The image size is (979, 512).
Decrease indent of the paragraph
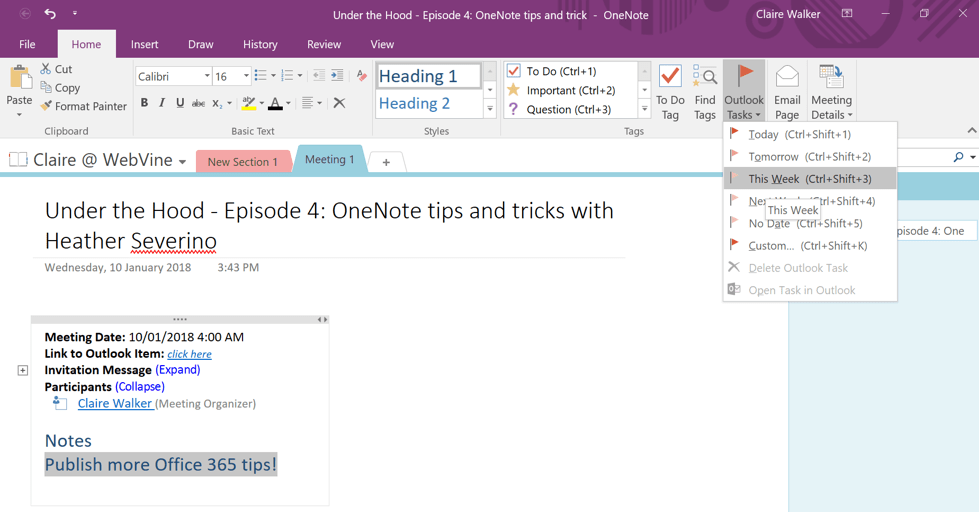(318, 76)
